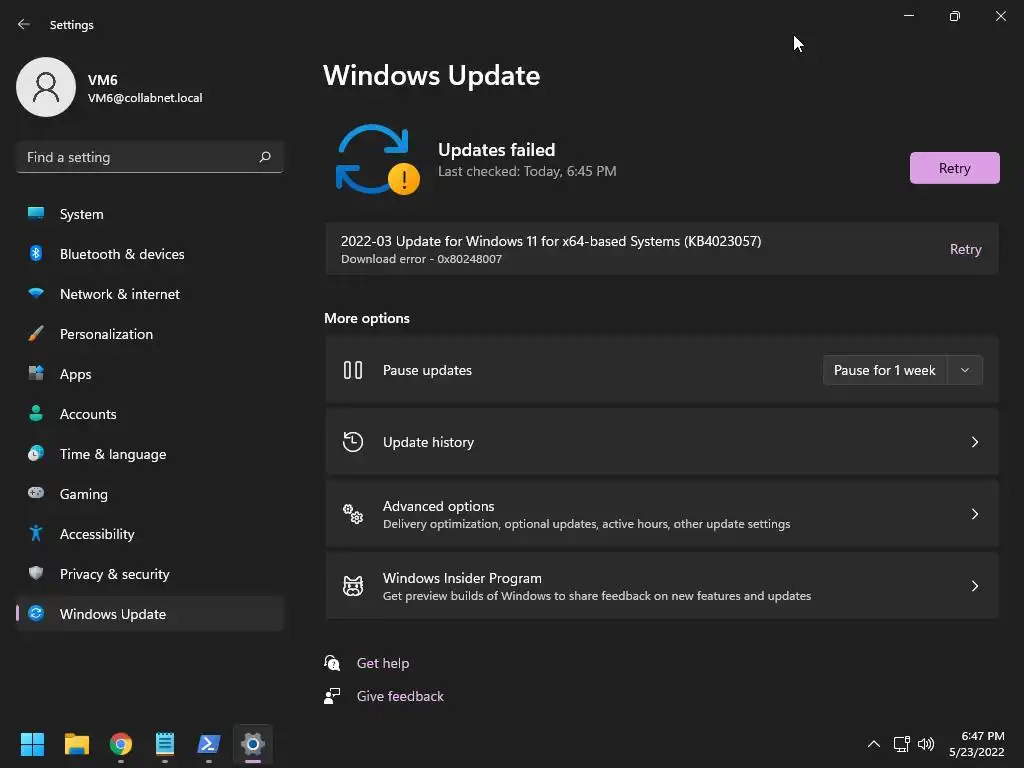Image resolution: width=1024 pixels, height=768 pixels.
Task: Click the Get help headset icon
Action: pyautogui.click(x=332, y=663)
